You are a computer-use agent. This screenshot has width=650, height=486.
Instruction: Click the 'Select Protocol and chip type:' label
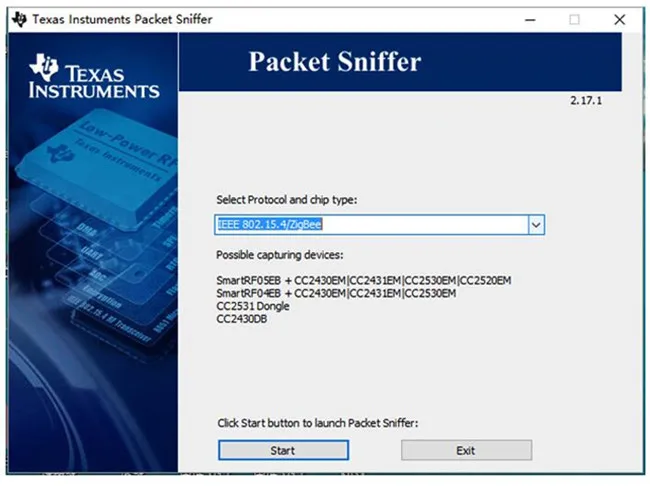286,200
